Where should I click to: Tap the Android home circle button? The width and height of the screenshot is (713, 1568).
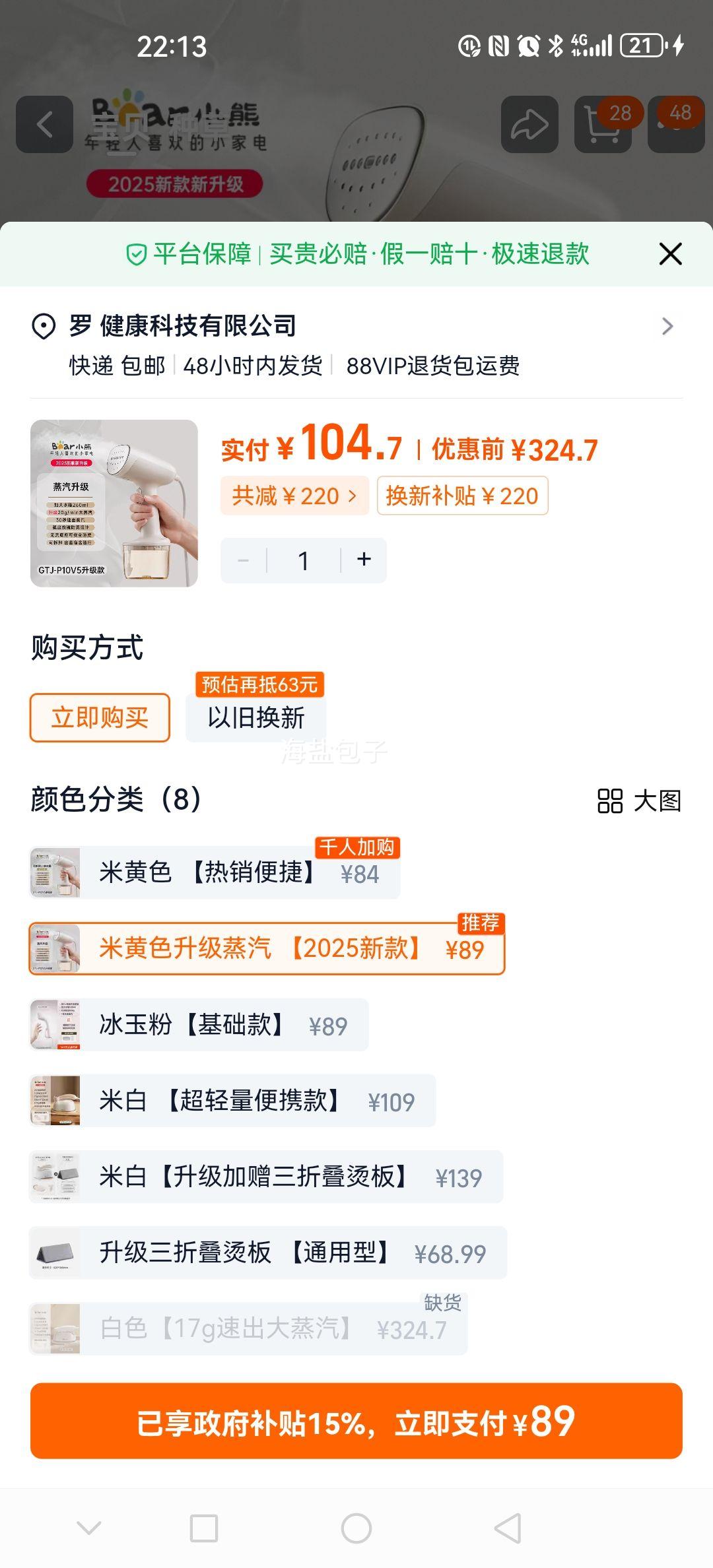(x=356, y=1528)
